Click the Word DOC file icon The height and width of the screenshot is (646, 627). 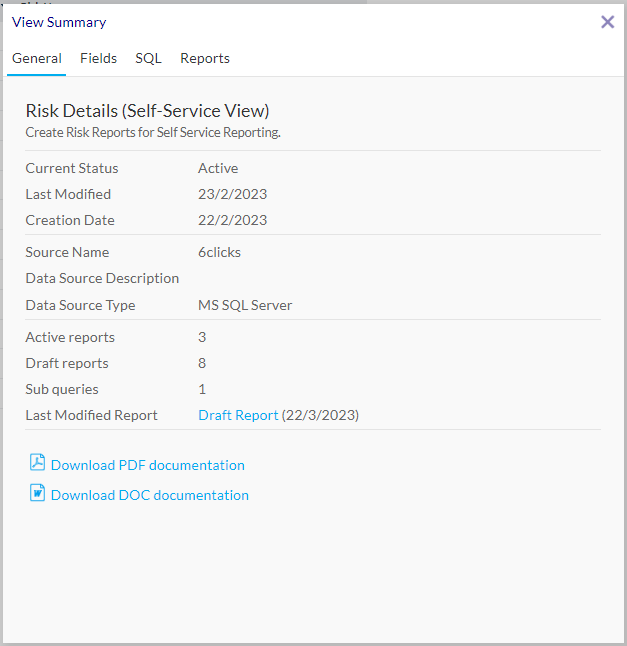tap(37, 493)
